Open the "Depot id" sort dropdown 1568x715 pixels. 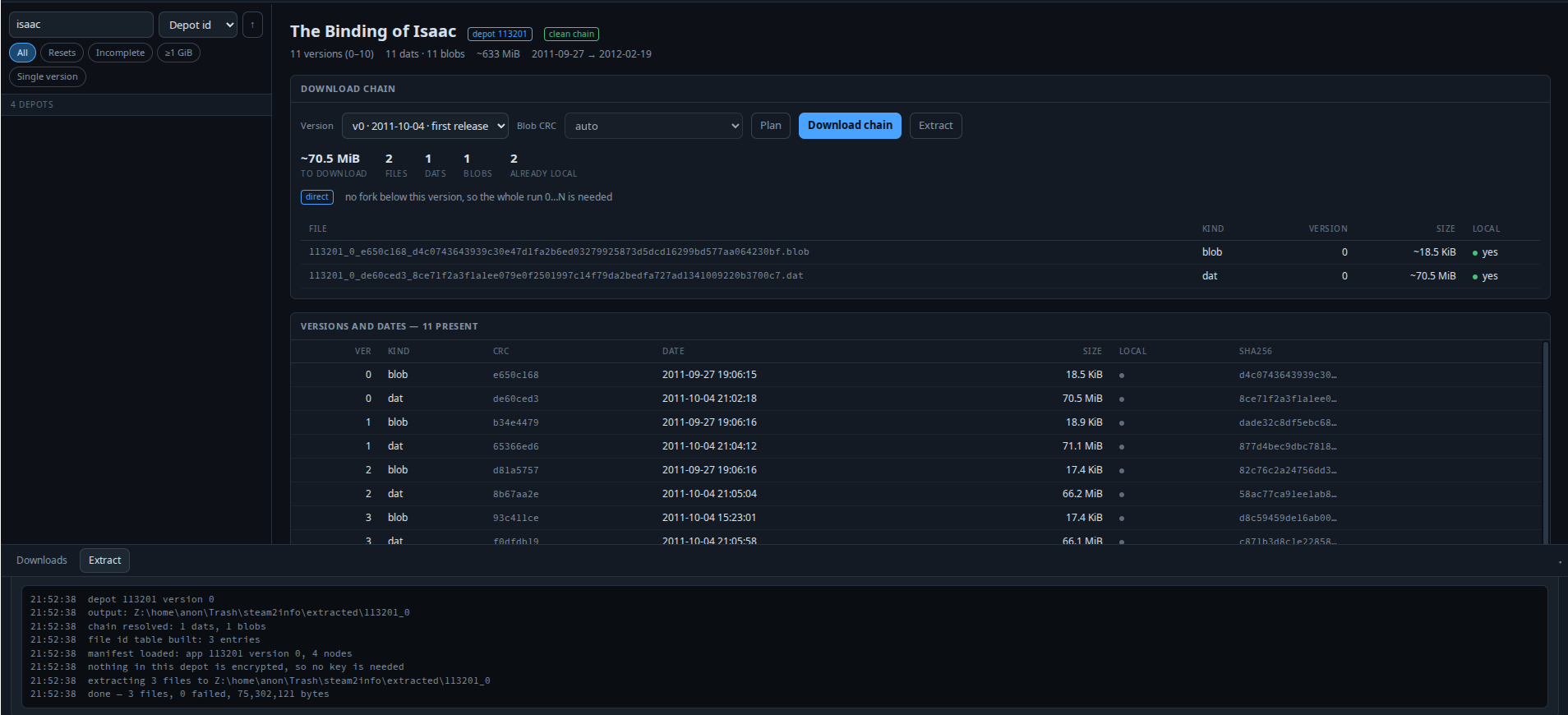[198, 25]
